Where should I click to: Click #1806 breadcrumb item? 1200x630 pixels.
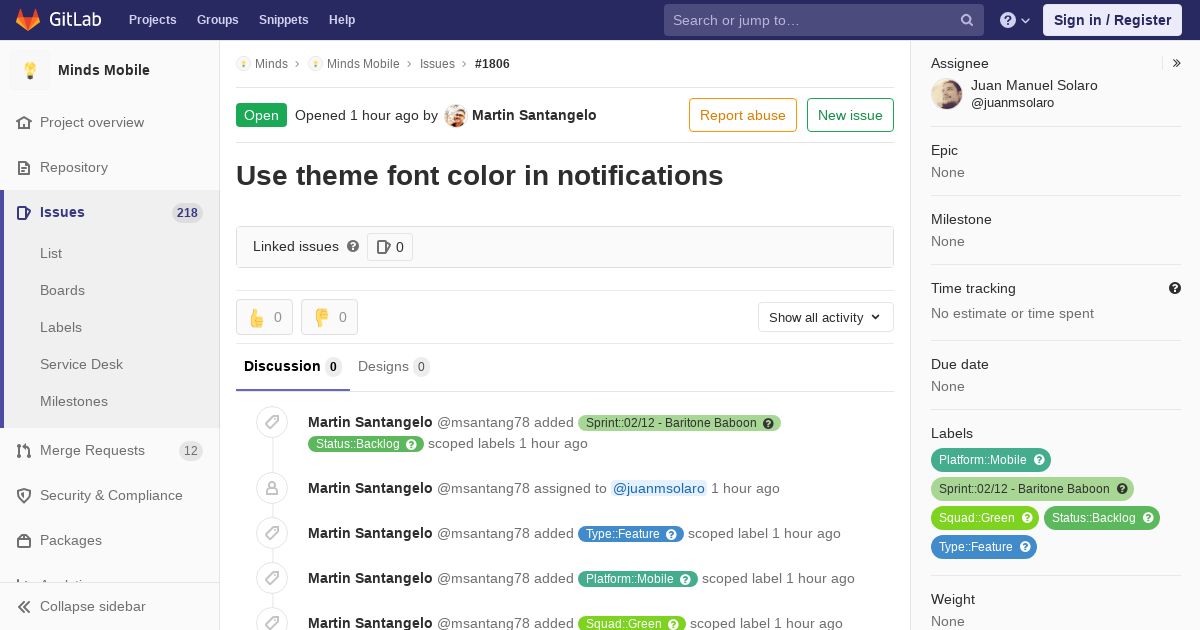click(x=492, y=63)
